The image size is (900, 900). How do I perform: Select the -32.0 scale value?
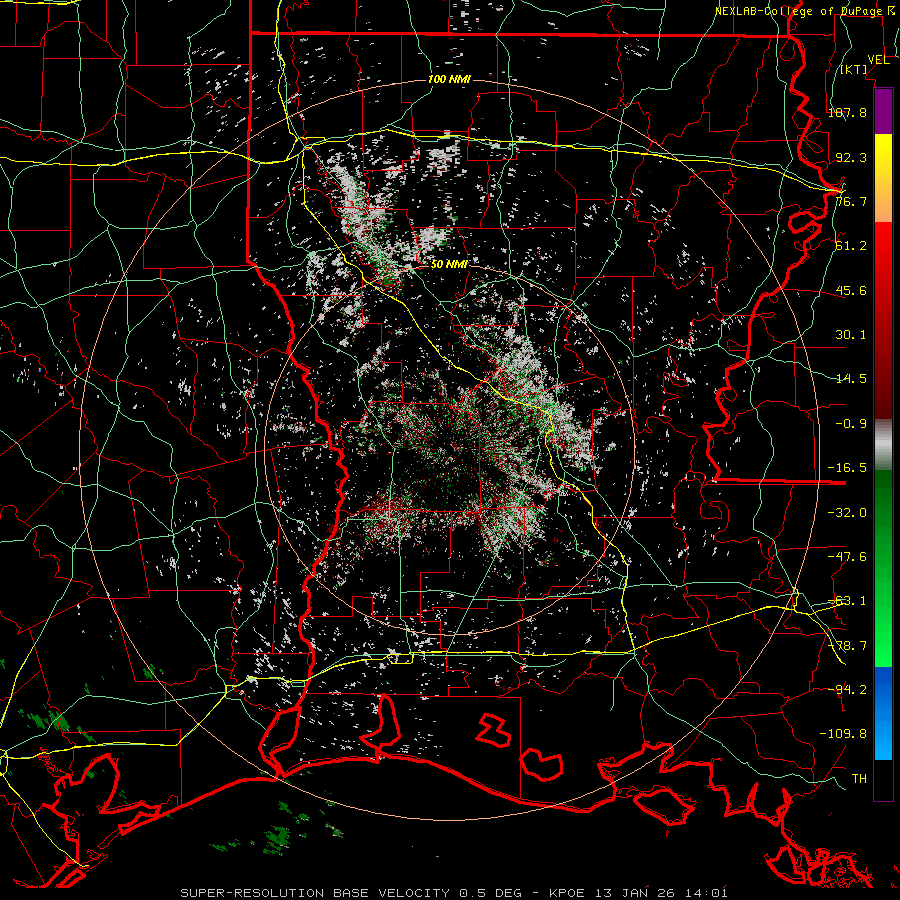847,512
